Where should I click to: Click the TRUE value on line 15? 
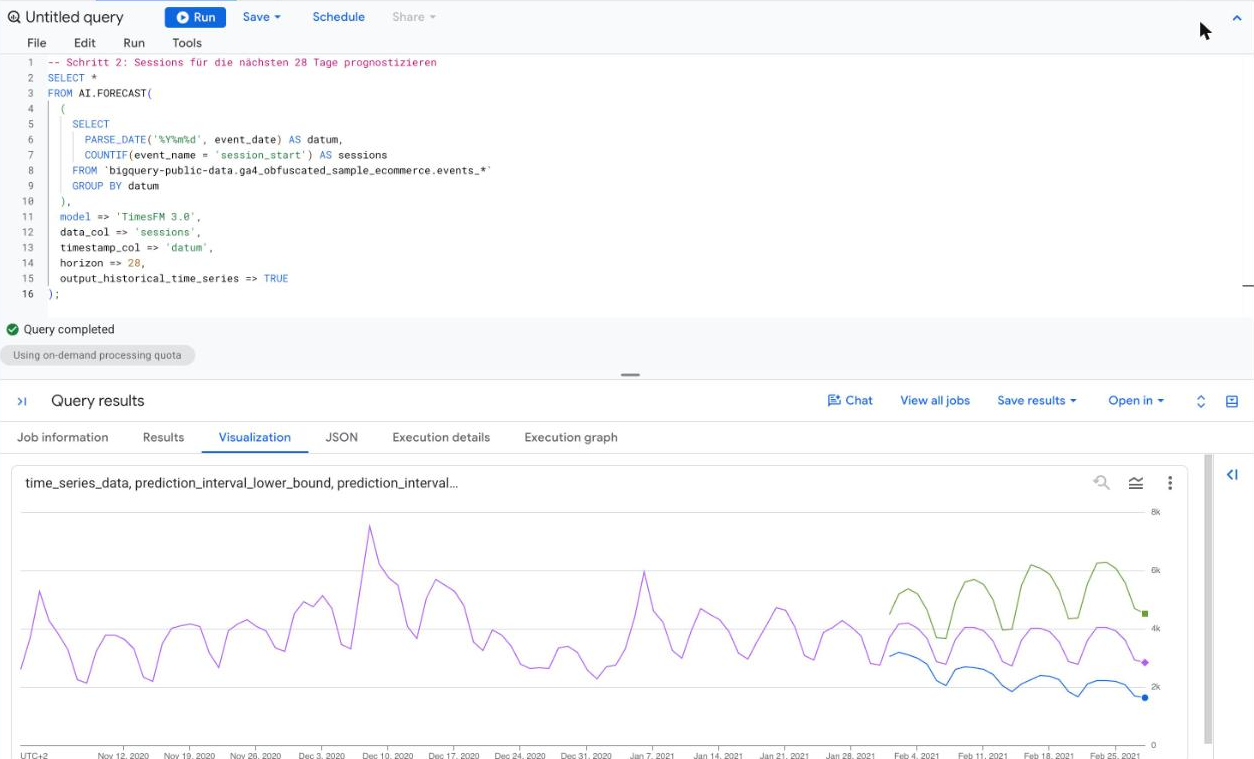[x=276, y=279]
